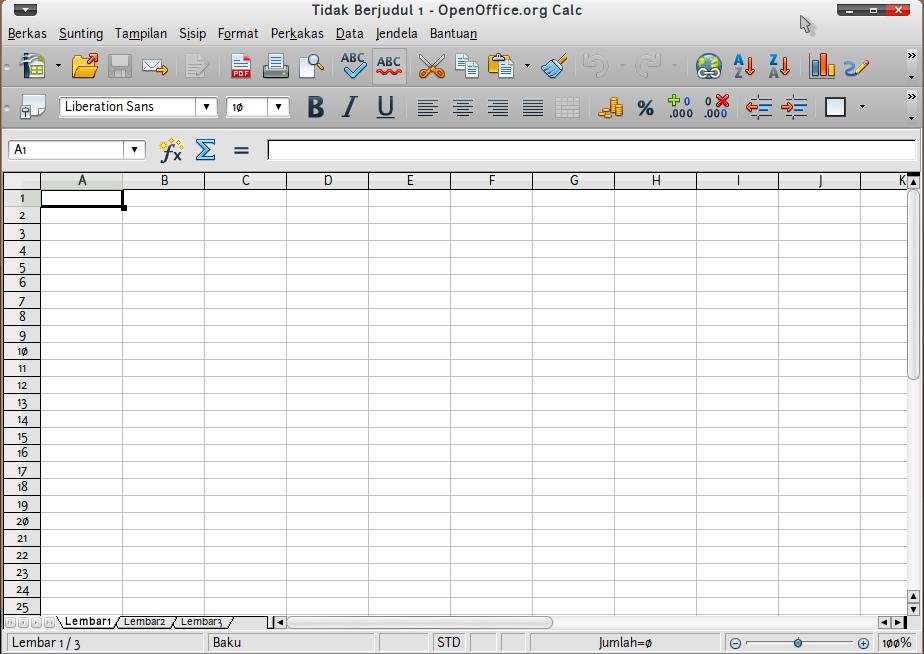Send document as e-mail icon
924x654 pixels.
click(155, 67)
